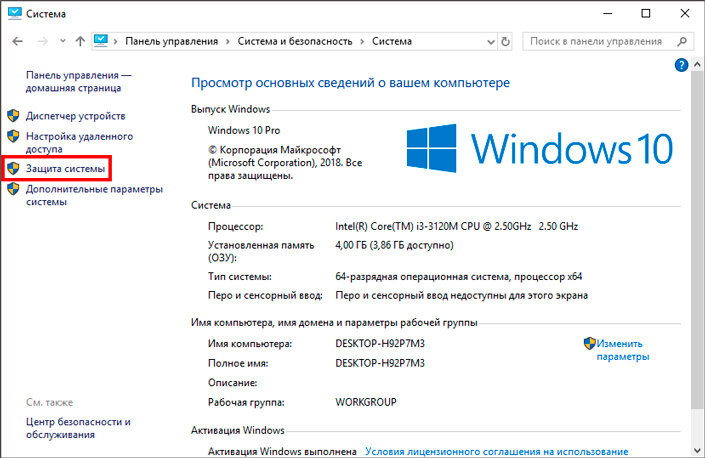Open the recent locations dropdown arrow
The width and height of the screenshot is (705, 458).
click(62, 41)
